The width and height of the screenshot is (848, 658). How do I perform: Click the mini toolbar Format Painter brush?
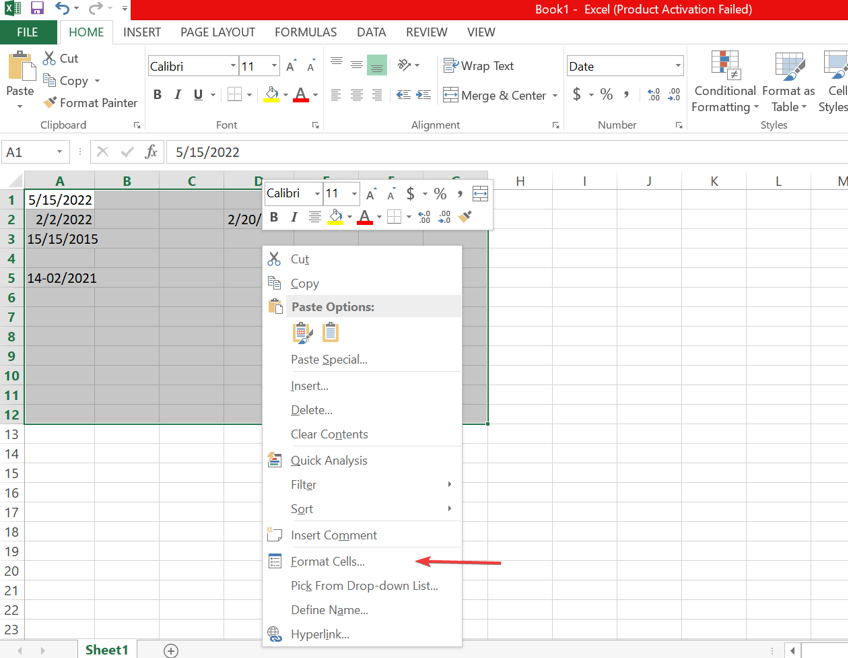[x=465, y=217]
